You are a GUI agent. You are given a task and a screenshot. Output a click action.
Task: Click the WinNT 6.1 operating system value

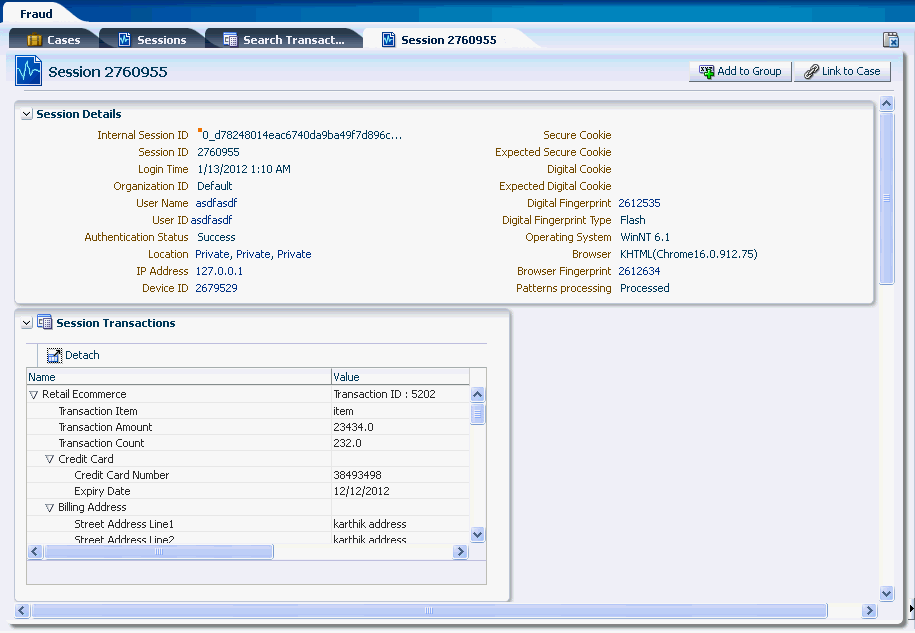(x=645, y=237)
